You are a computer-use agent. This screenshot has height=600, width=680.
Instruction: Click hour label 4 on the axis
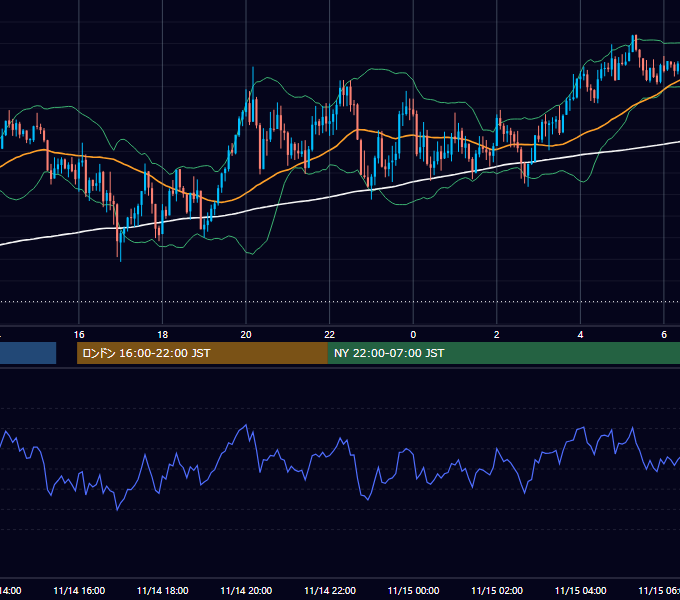click(580, 335)
